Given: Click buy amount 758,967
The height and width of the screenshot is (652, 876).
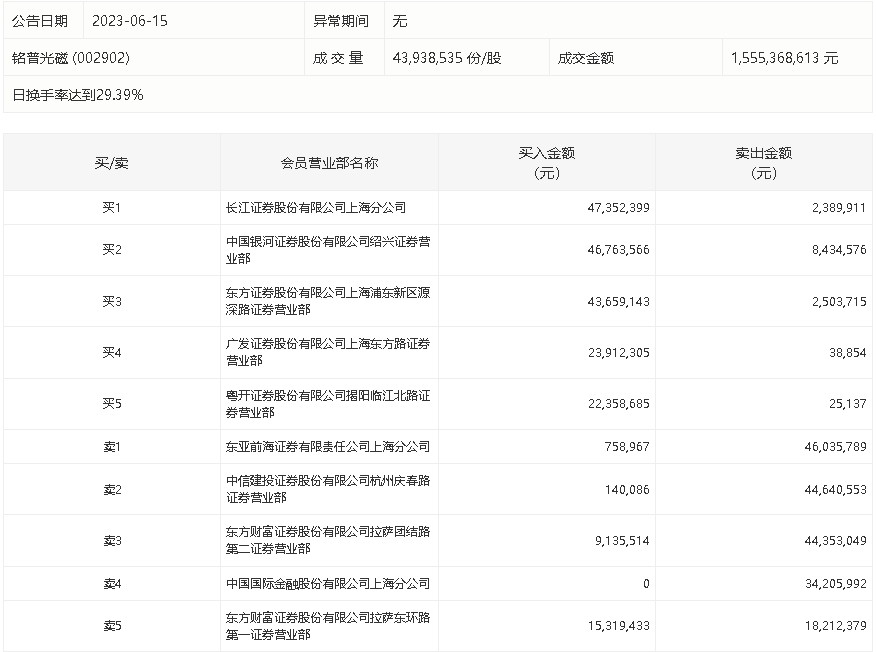Looking at the screenshot, I should (627, 447).
